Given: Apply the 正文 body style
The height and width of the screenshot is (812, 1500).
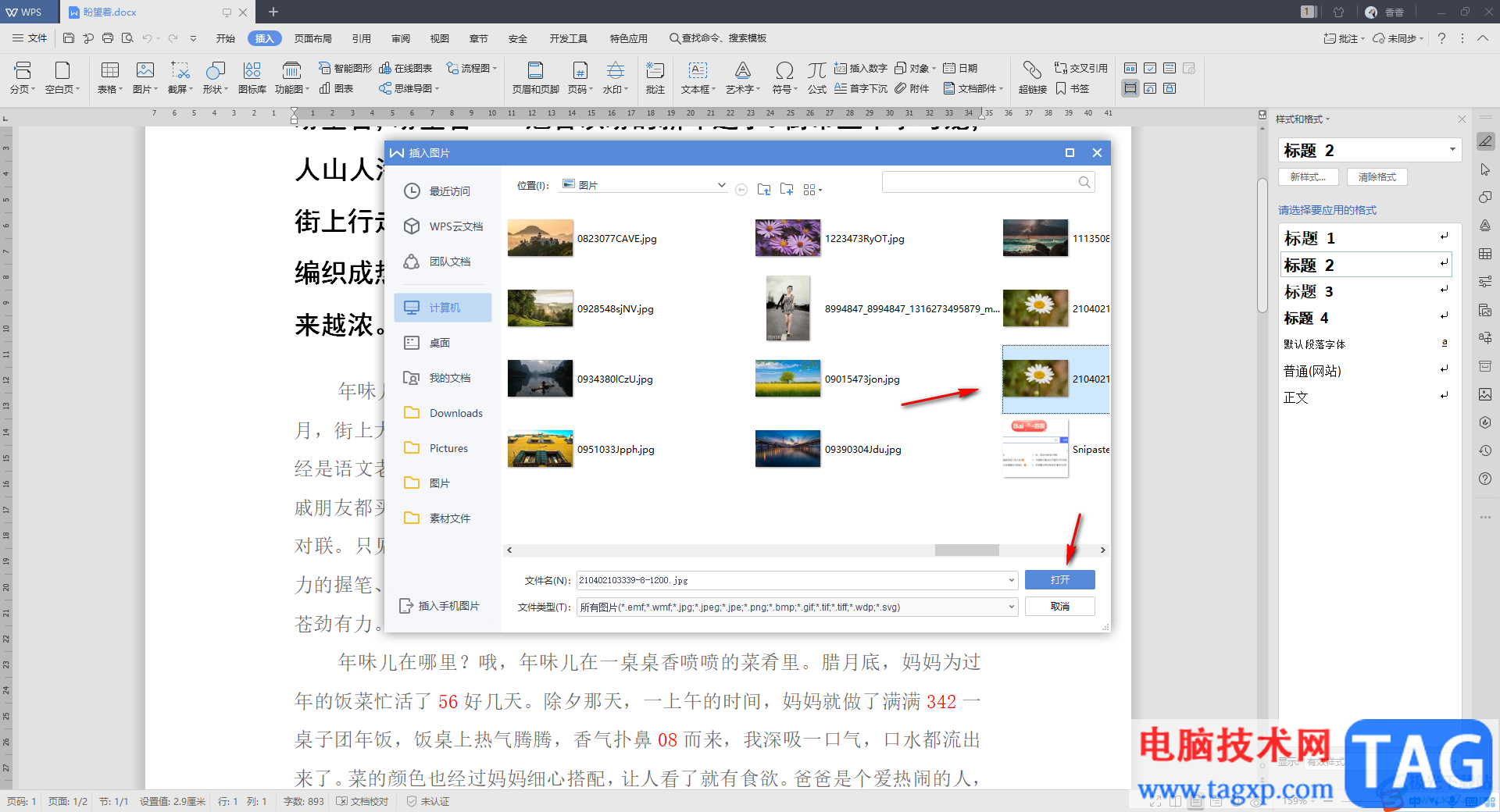Looking at the screenshot, I should coord(1366,397).
